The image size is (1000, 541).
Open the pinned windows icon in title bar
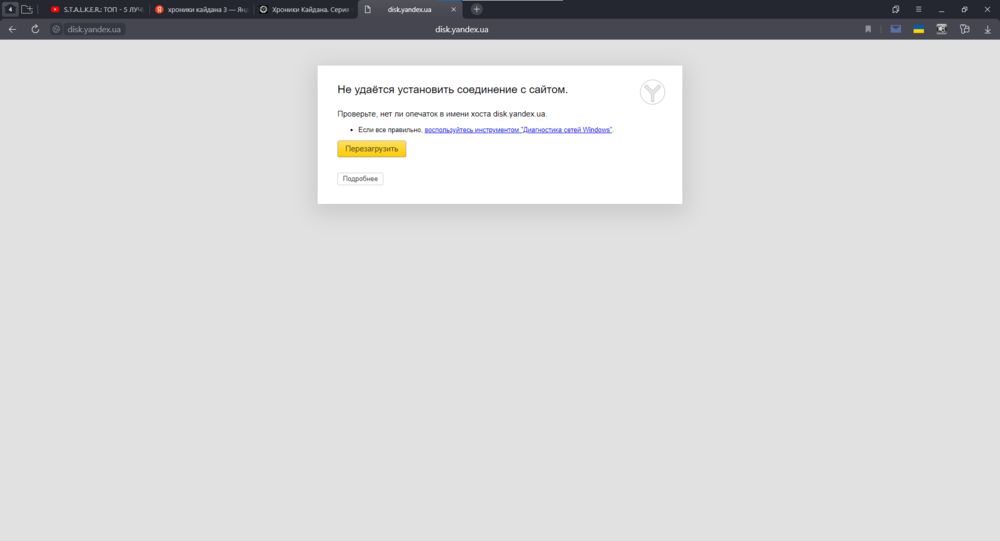tap(895, 10)
